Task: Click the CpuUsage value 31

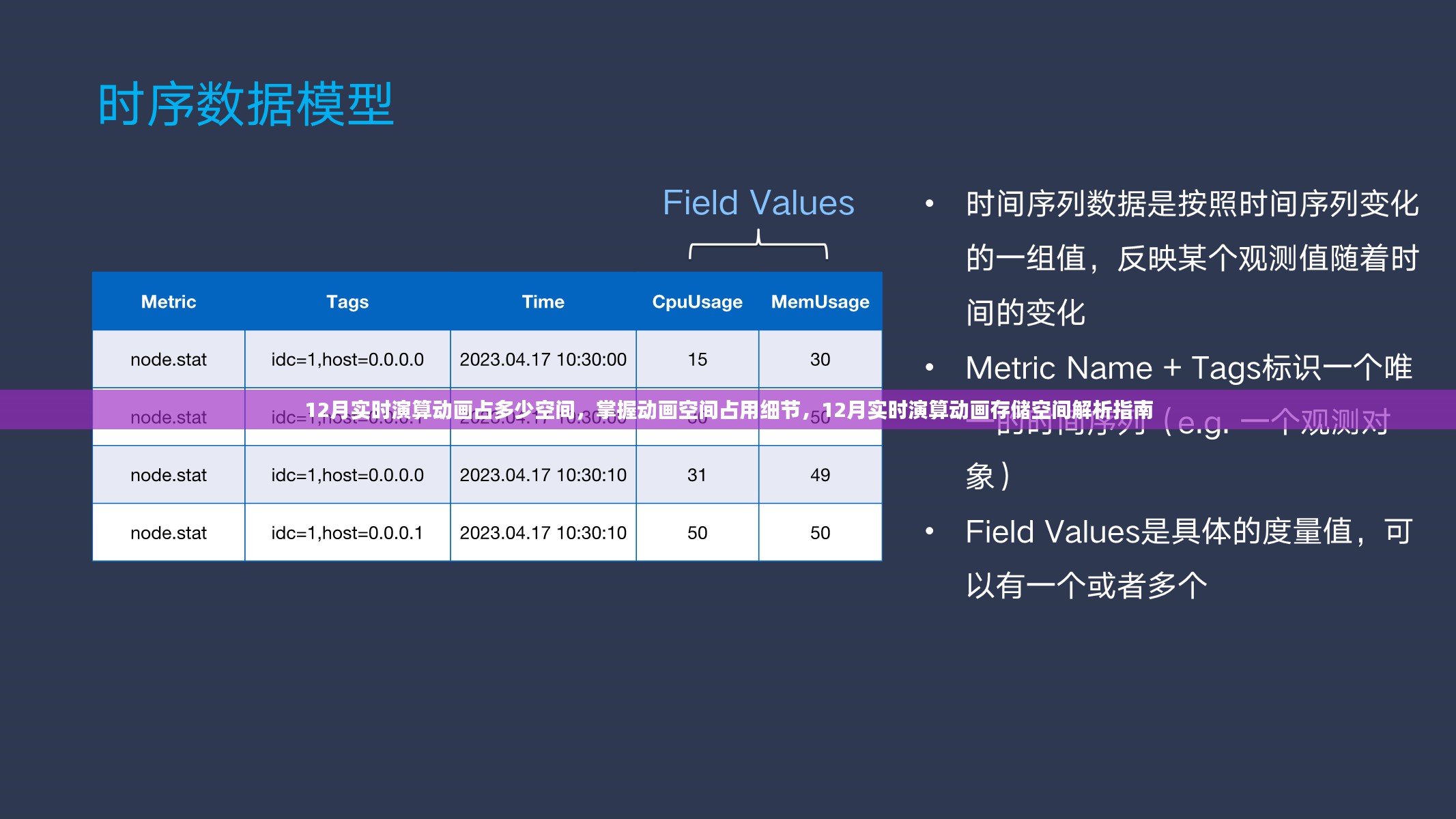Action: pyautogui.click(x=698, y=475)
